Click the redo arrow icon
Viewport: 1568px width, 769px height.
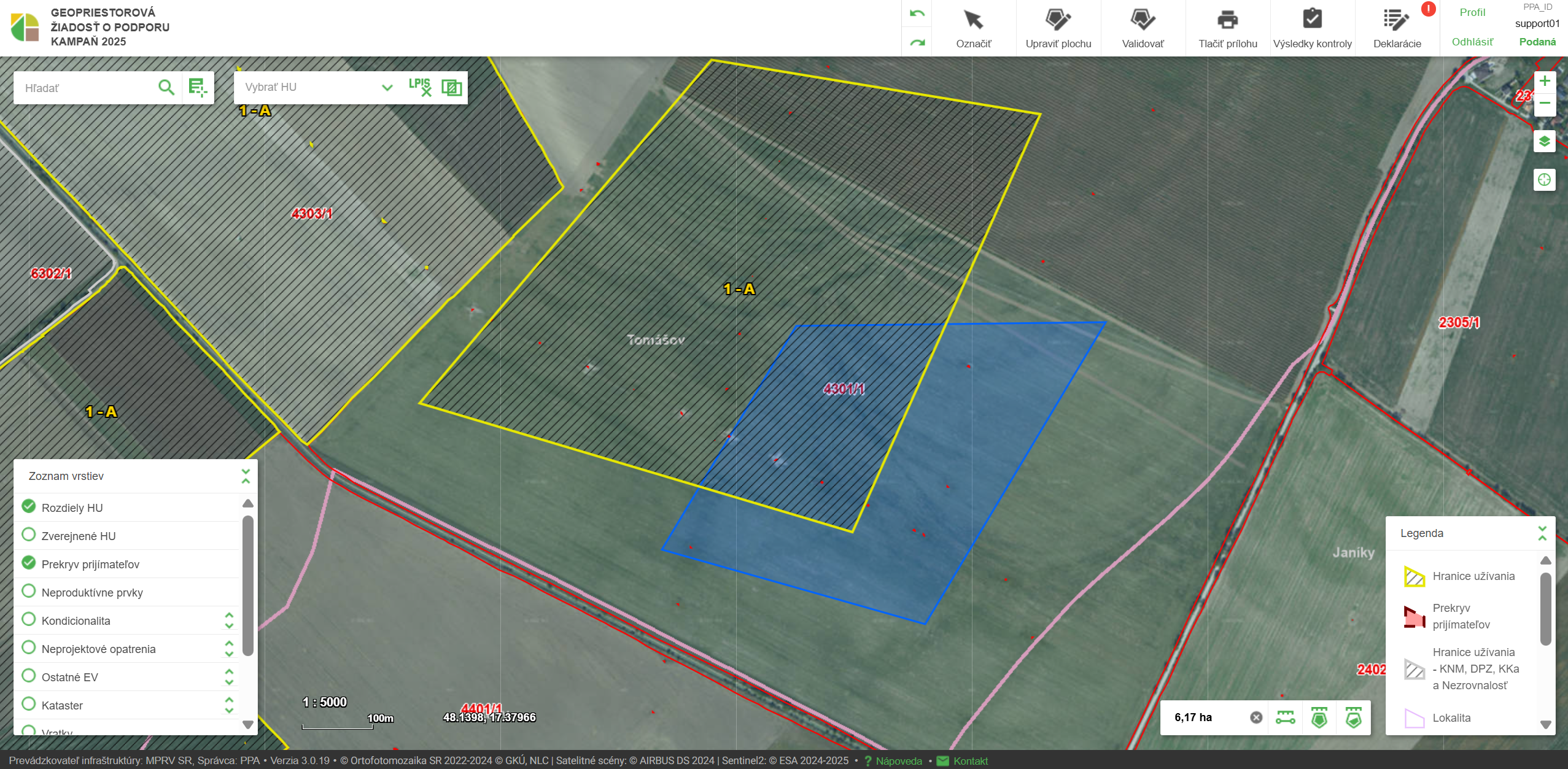point(917,42)
